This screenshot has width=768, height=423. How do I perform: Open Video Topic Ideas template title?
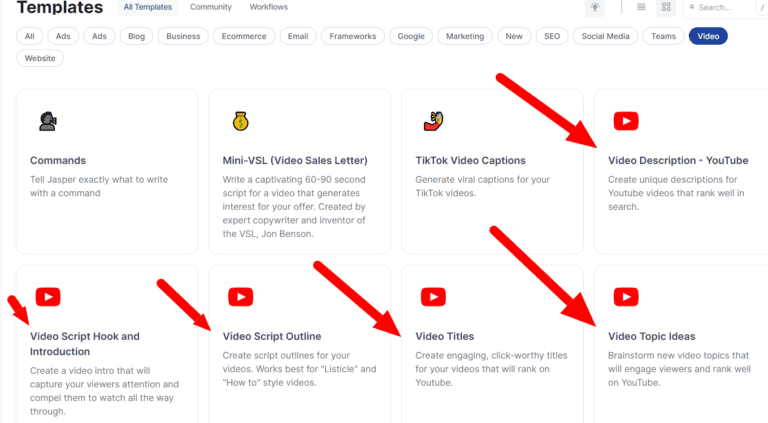pos(651,336)
